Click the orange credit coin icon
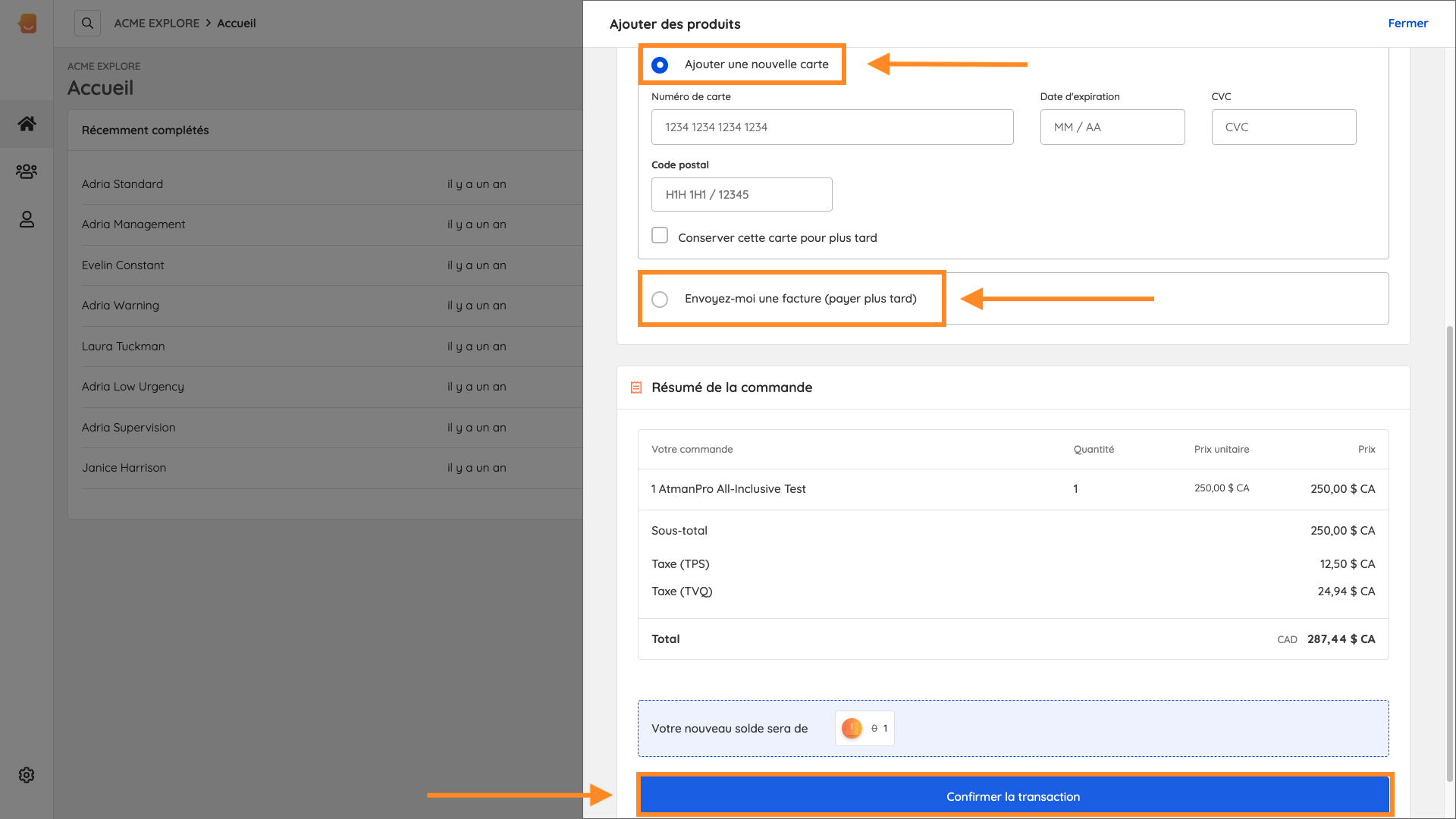Viewport: 1456px width, 819px height. 852,728
